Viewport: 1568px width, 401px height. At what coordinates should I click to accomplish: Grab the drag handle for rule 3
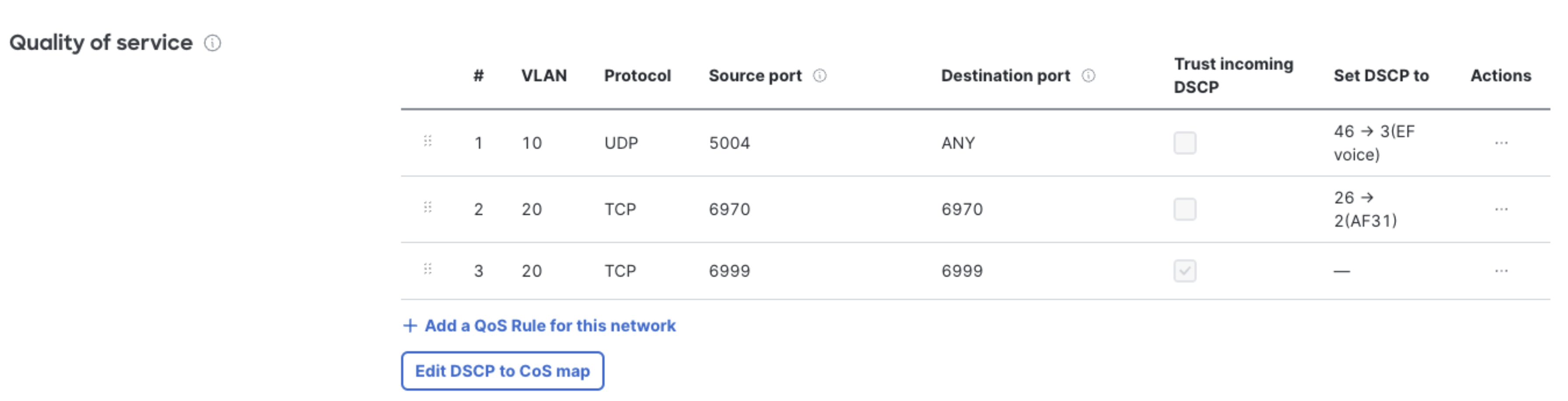[x=428, y=269]
